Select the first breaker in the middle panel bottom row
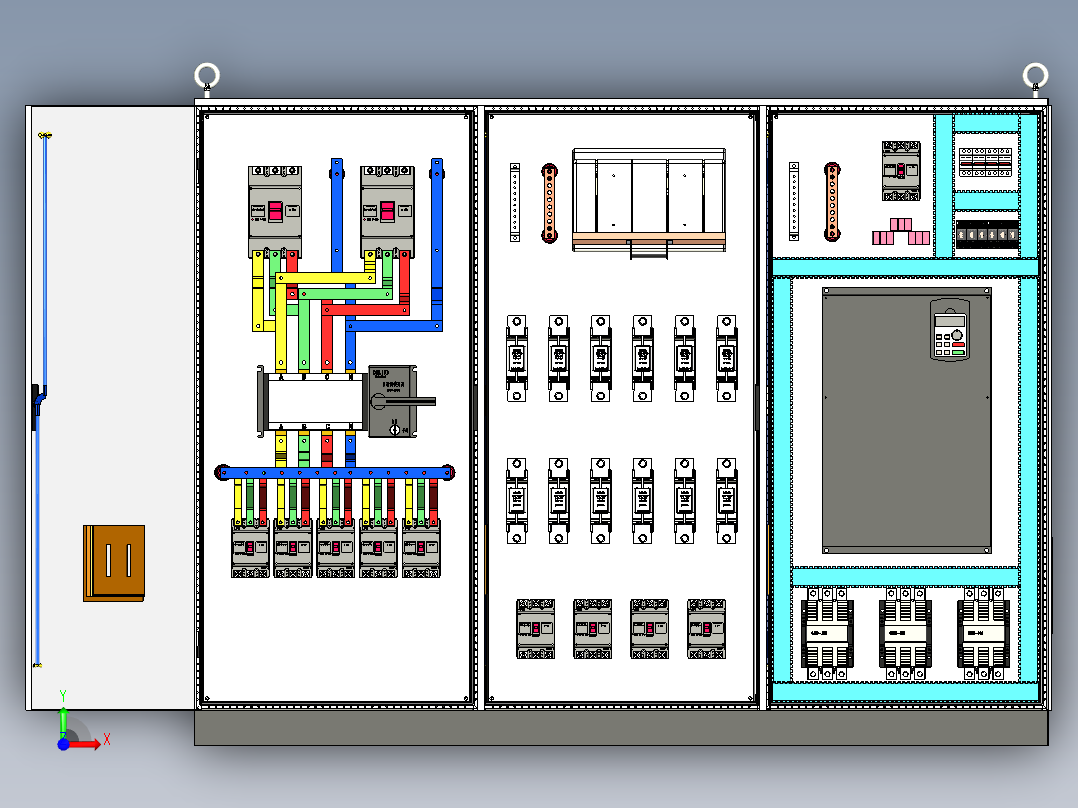The height and width of the screenshot is (808, 1078). point(536,629)
